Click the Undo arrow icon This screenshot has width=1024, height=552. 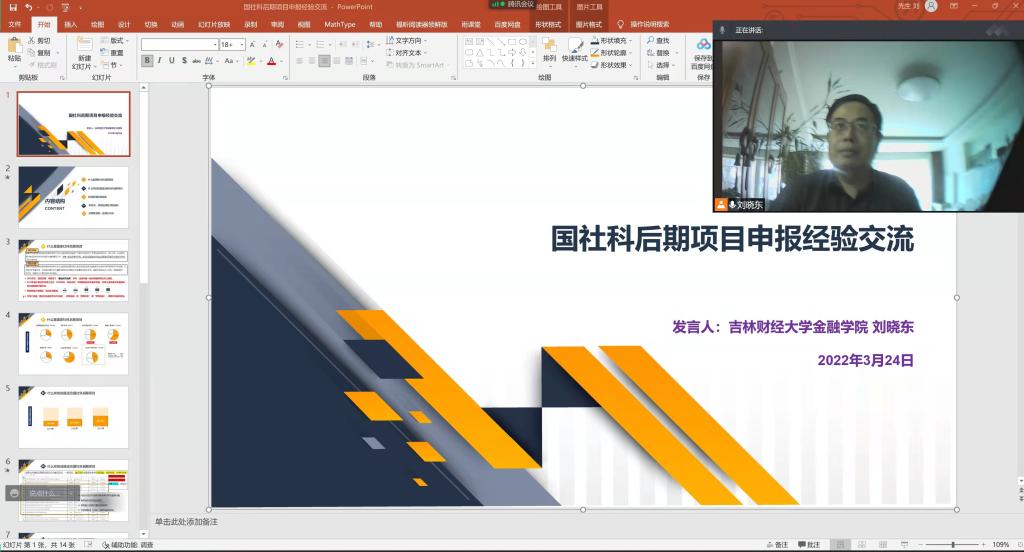pyautogui.click(x=29, y=7)
